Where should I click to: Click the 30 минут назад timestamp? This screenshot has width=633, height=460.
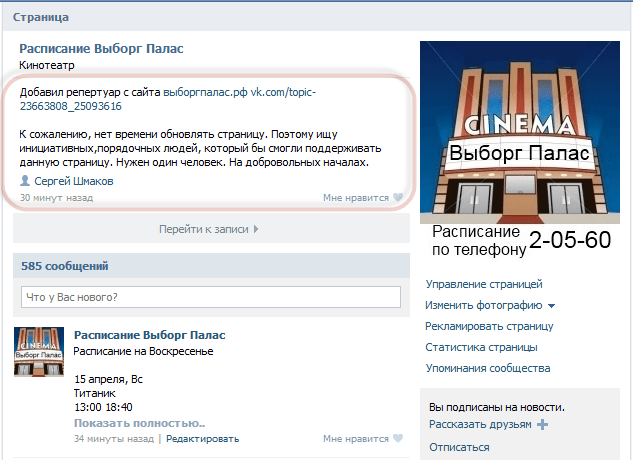(57, 197)
